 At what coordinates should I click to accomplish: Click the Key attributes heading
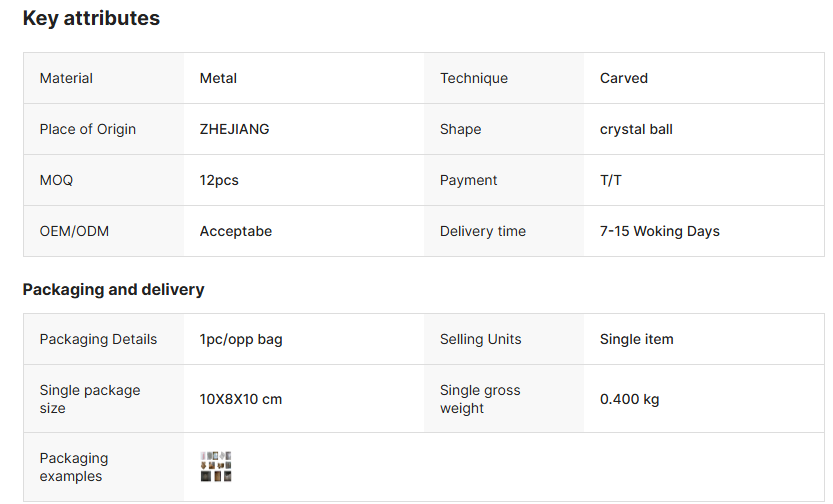[91, 18]
